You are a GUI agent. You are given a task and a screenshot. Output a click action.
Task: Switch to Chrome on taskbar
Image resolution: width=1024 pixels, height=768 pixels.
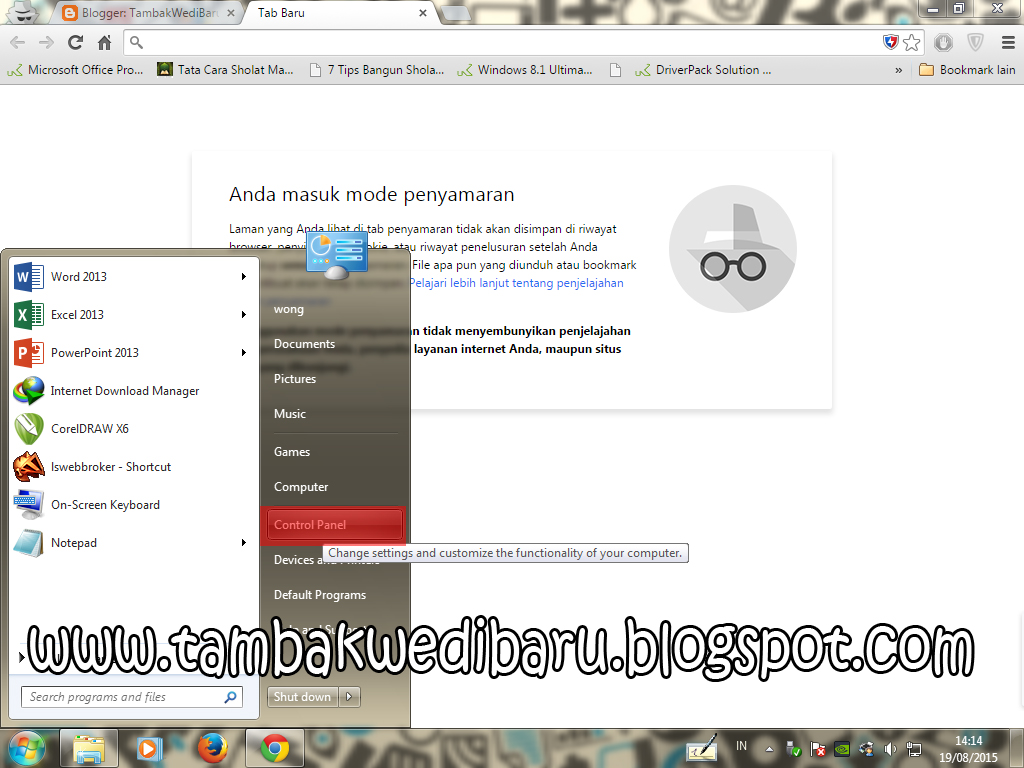[275, 748]
